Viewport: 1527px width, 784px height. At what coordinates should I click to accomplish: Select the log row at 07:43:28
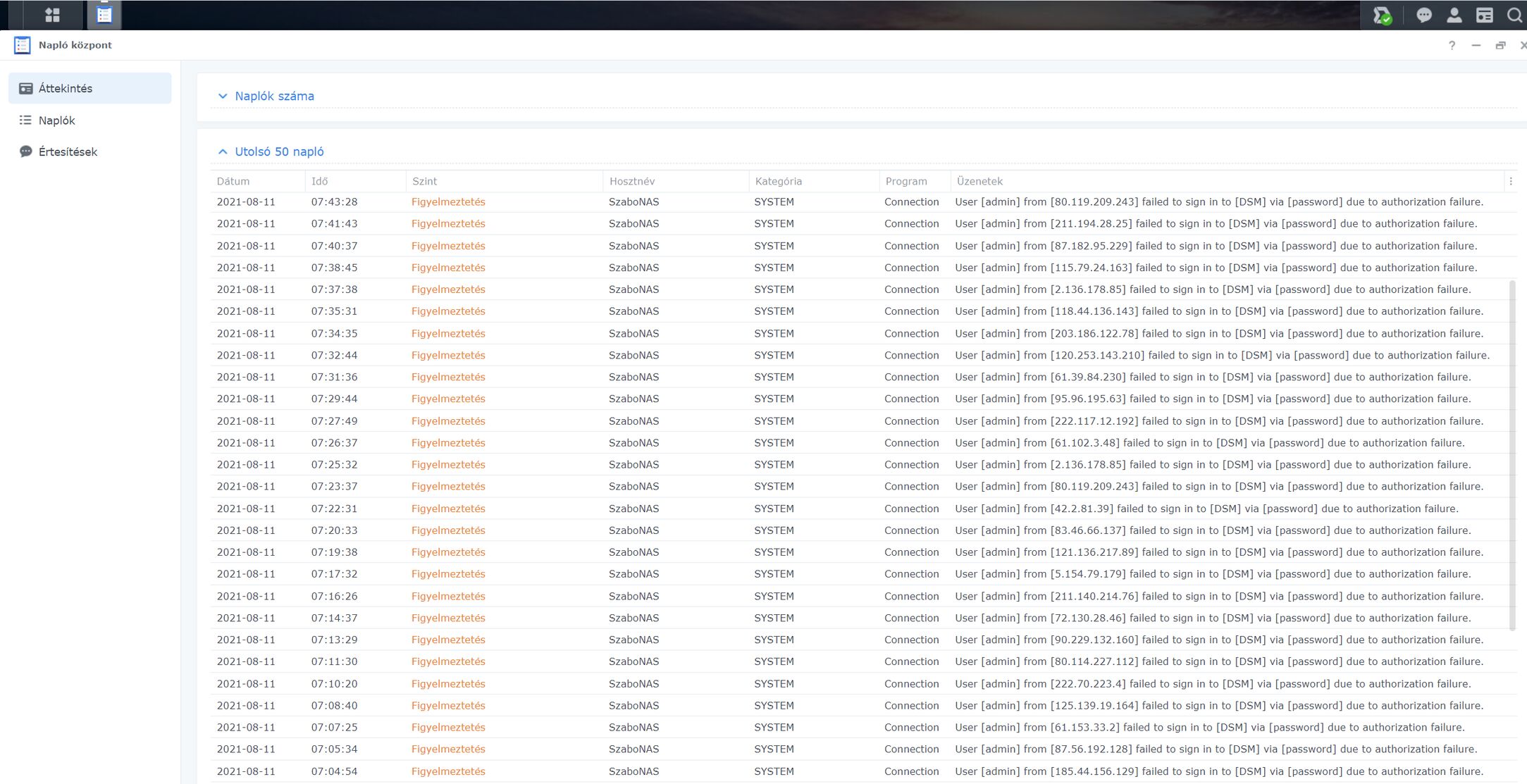coord(864,201)
